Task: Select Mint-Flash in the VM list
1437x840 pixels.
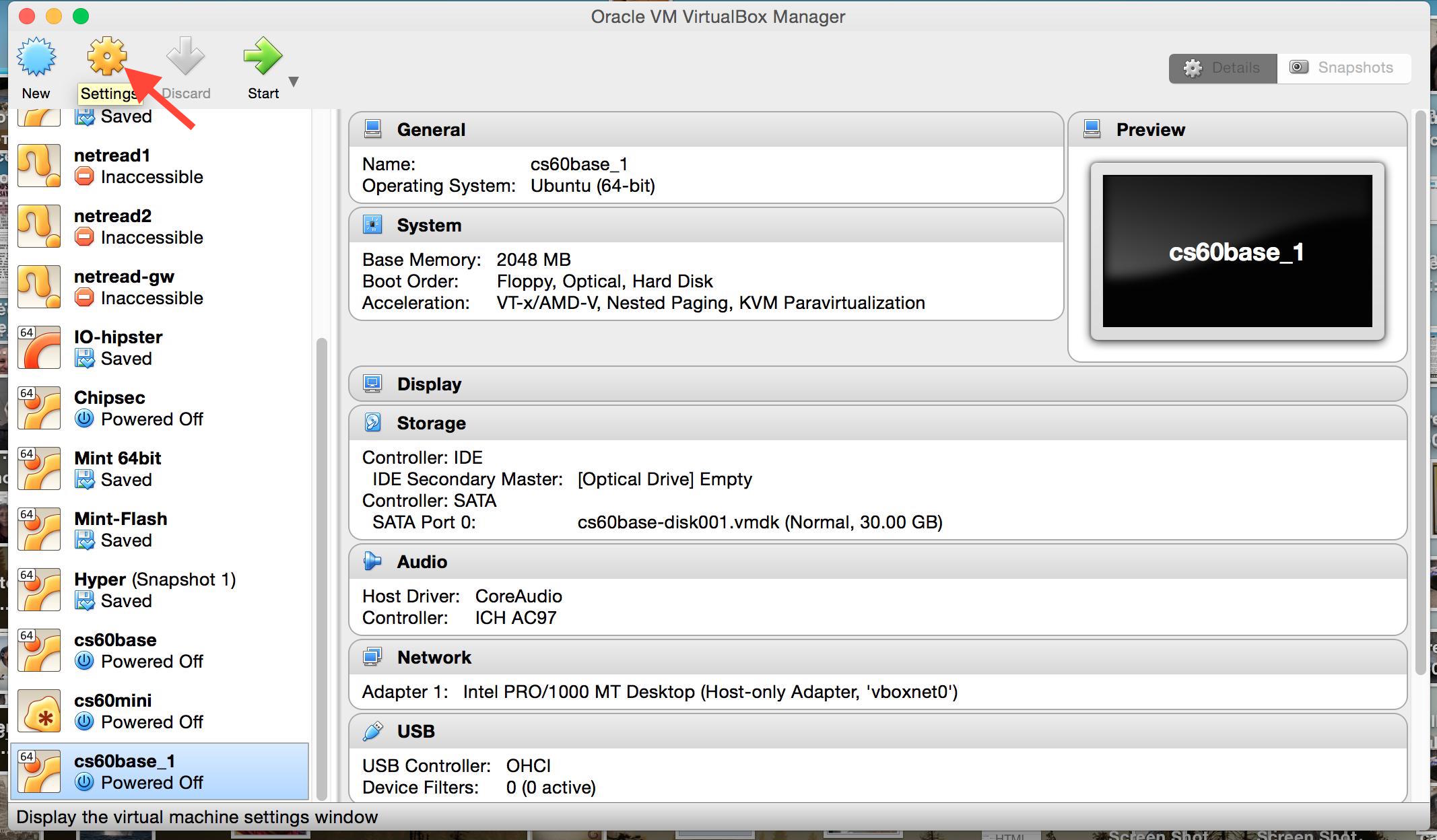Action: pyautogui.click(x=160, y=529)
